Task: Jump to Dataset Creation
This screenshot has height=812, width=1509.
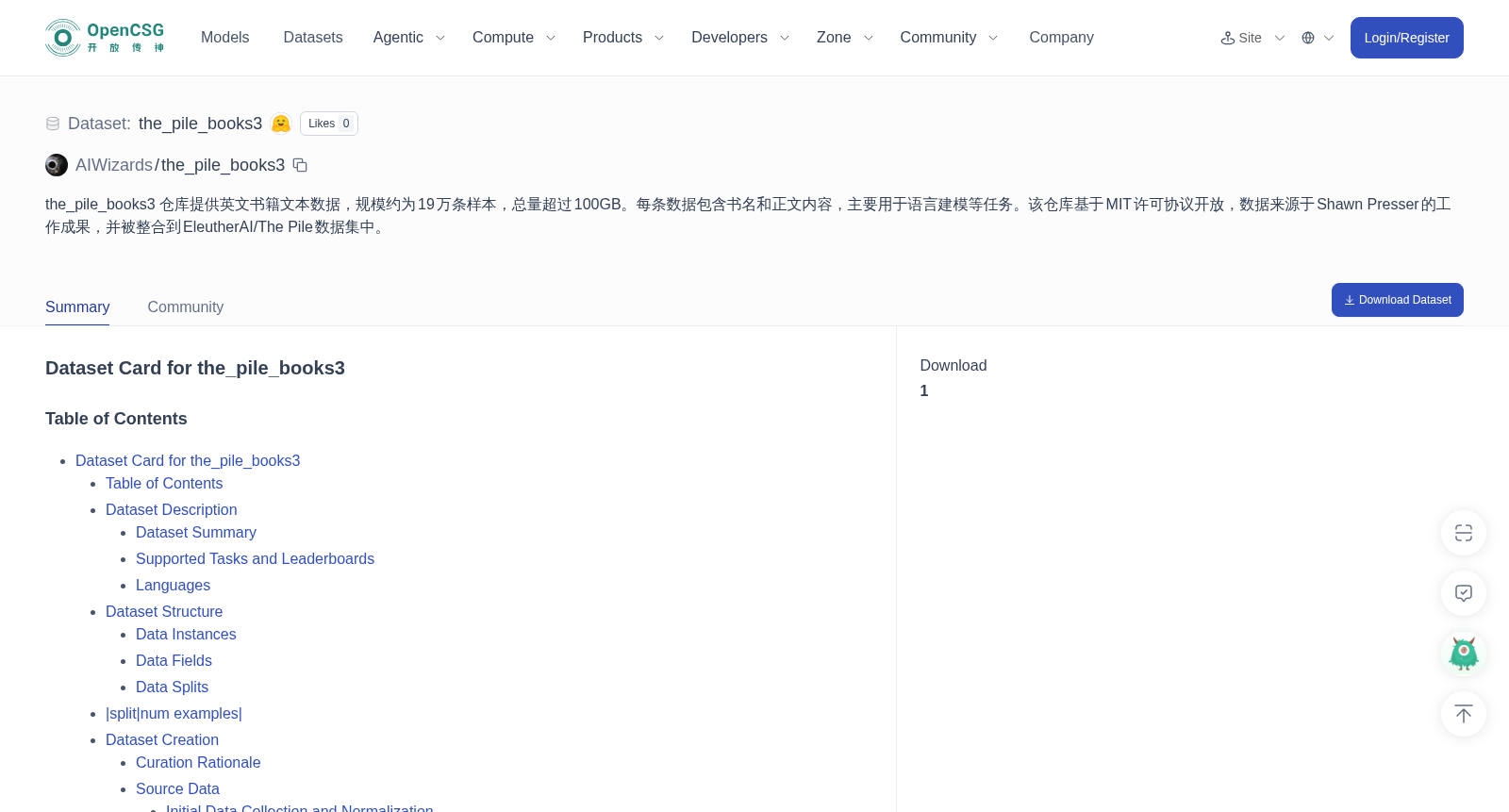Action: tap(162, 739)
